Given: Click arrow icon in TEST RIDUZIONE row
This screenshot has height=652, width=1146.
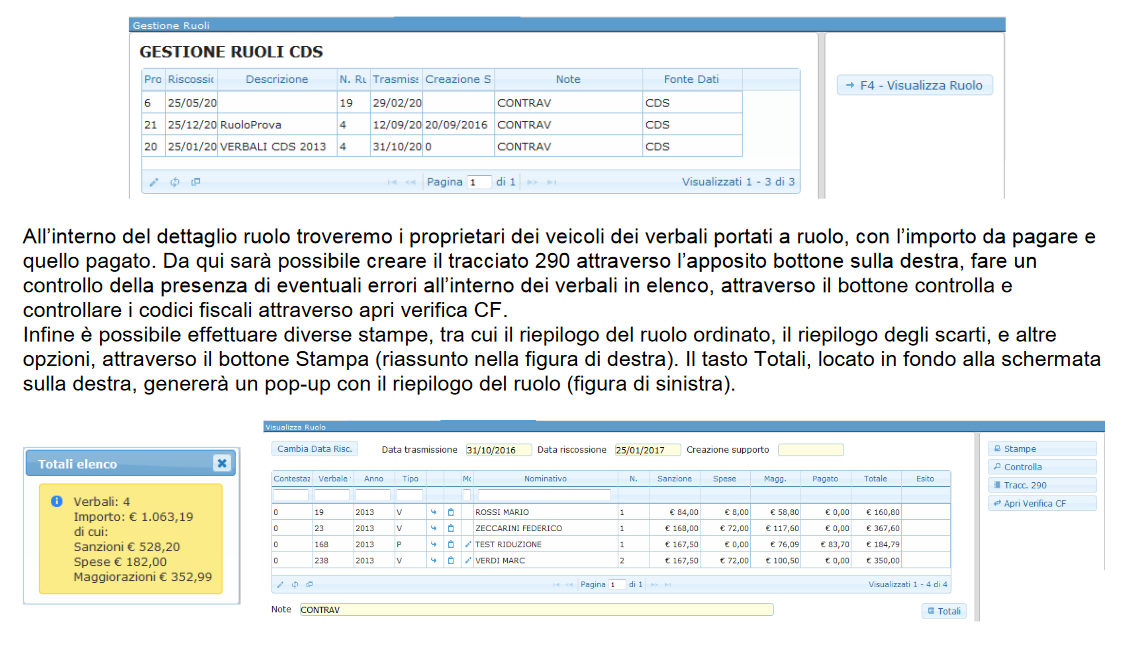Looking at the screenshot, I should click(x=433, y=545).
